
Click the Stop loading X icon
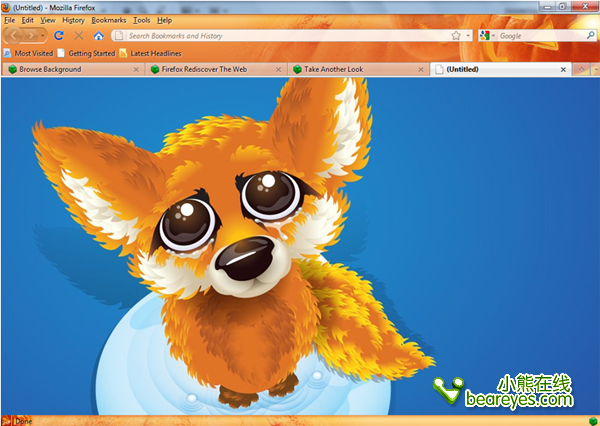[x=78, y=36]
